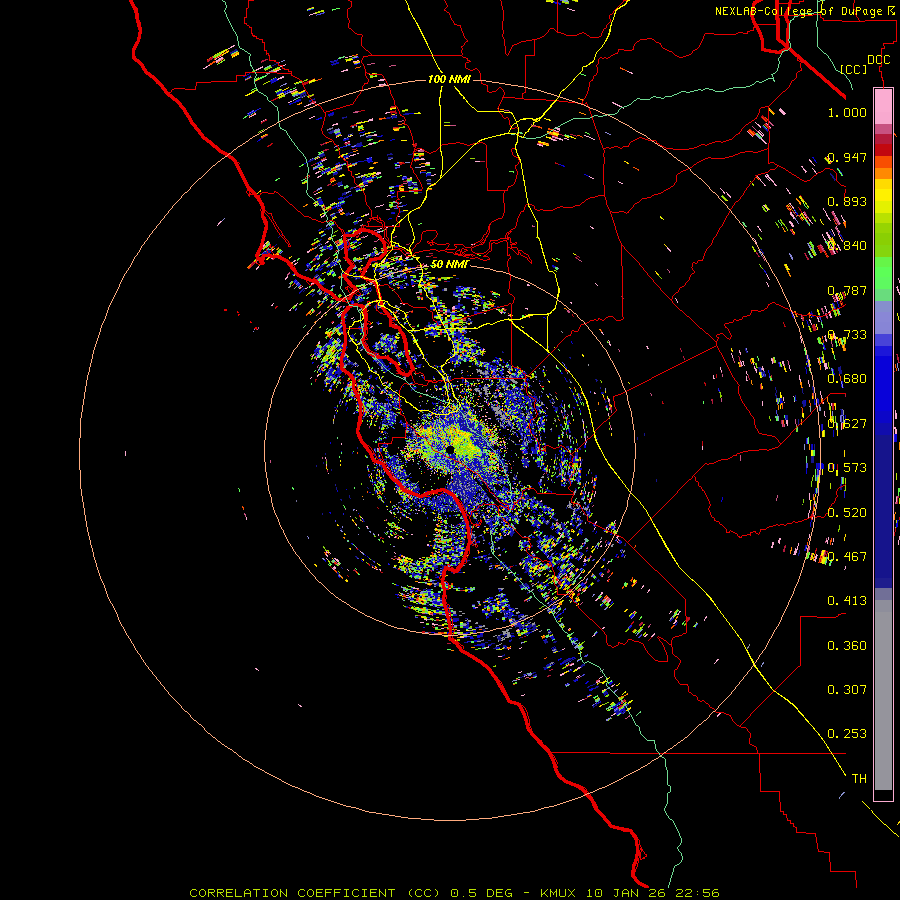Click the 0.573 legend value

click(847, 468)
